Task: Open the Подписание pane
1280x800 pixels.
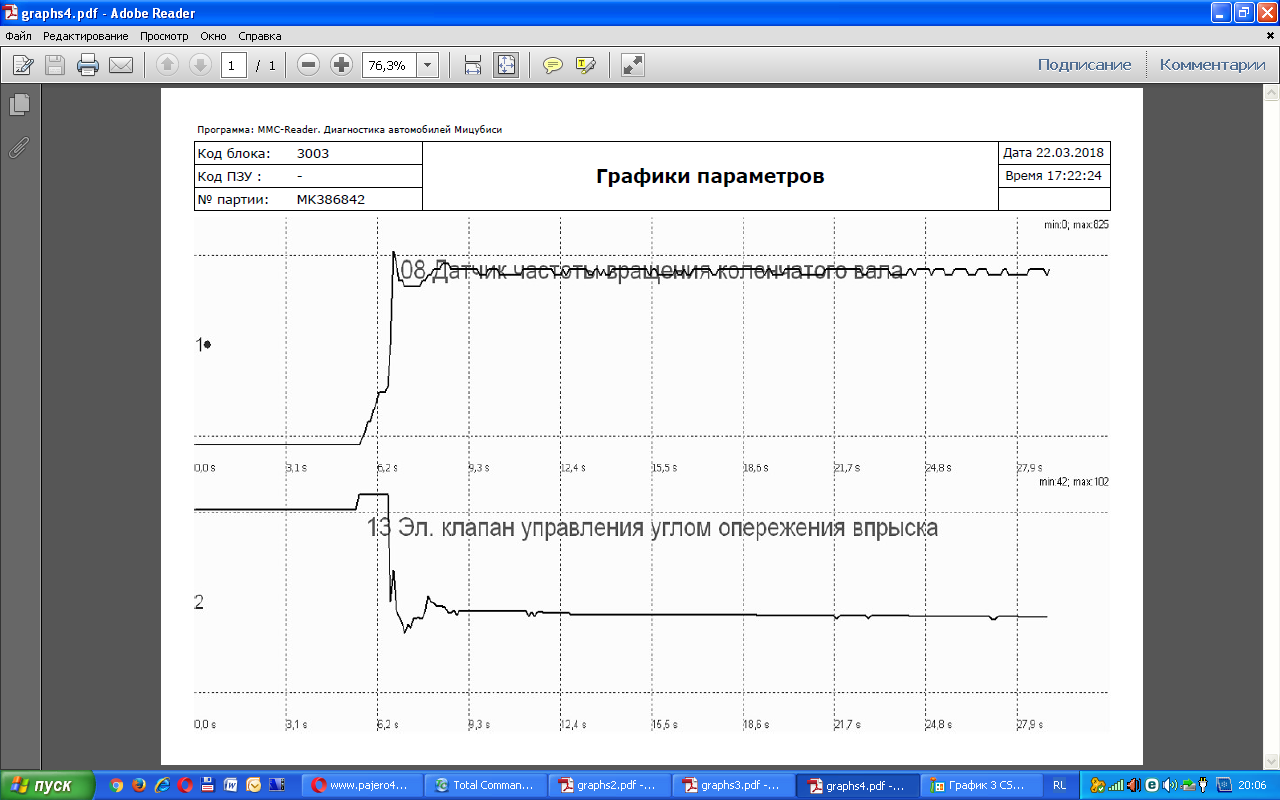Action: tap(1084, 65)
